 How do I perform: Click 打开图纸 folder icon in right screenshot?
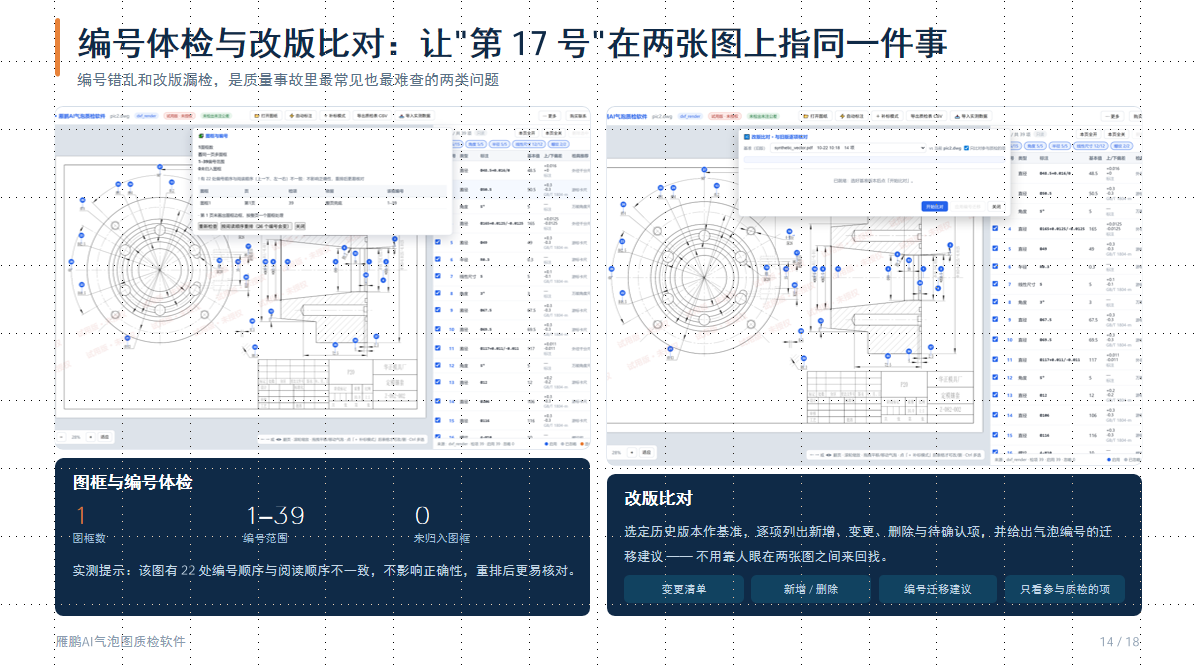coord(806,117)
